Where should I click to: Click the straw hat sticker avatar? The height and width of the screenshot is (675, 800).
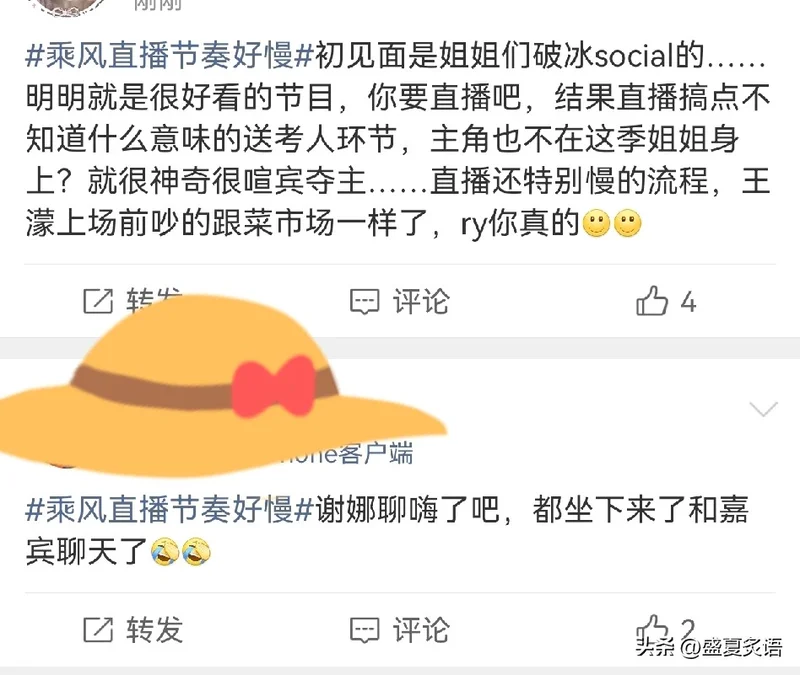pos(219,387)
